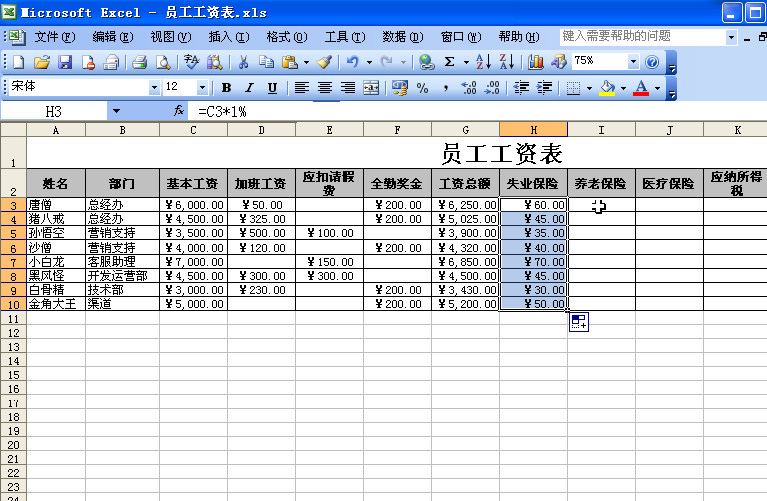
Task: Click the Auto Fill Options button
Action: coord(579,322)
